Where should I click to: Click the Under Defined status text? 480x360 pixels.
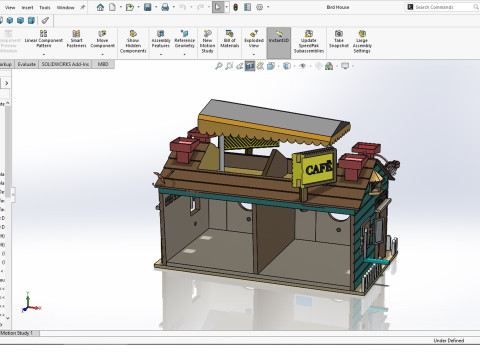[449, 340]
